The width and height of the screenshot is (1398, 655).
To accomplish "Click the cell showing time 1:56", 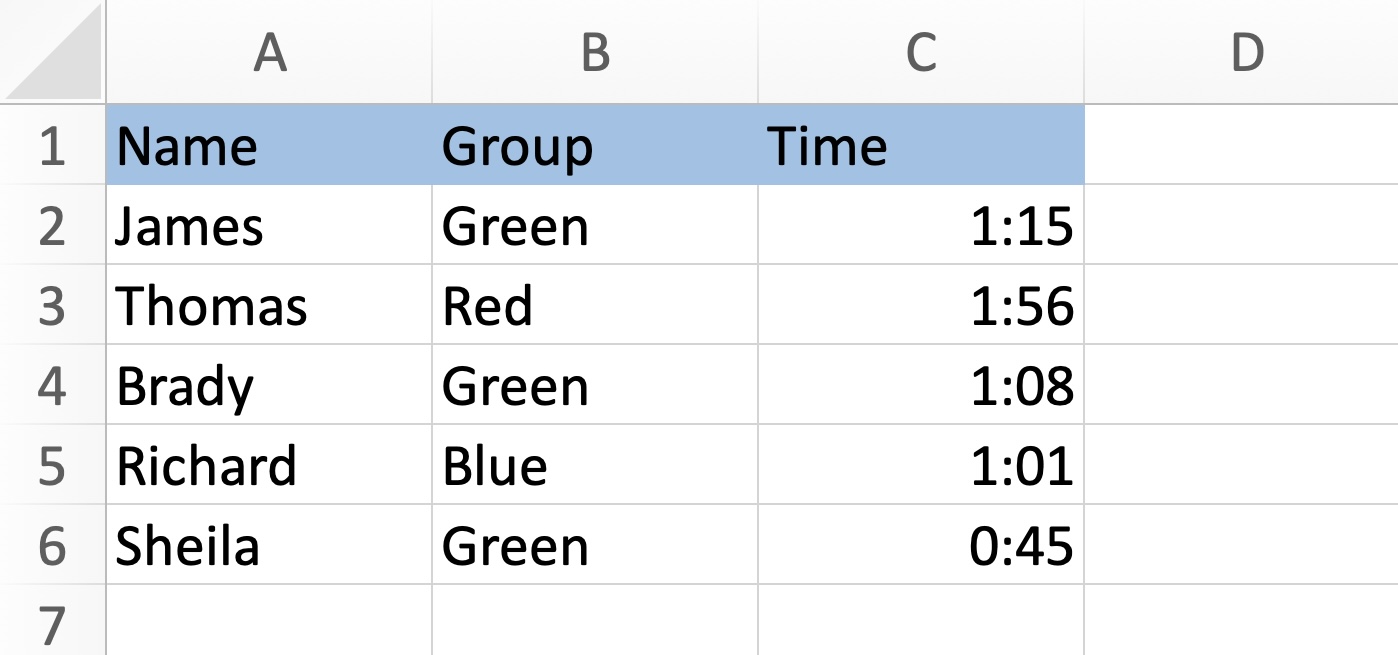I will pos(920,305).
